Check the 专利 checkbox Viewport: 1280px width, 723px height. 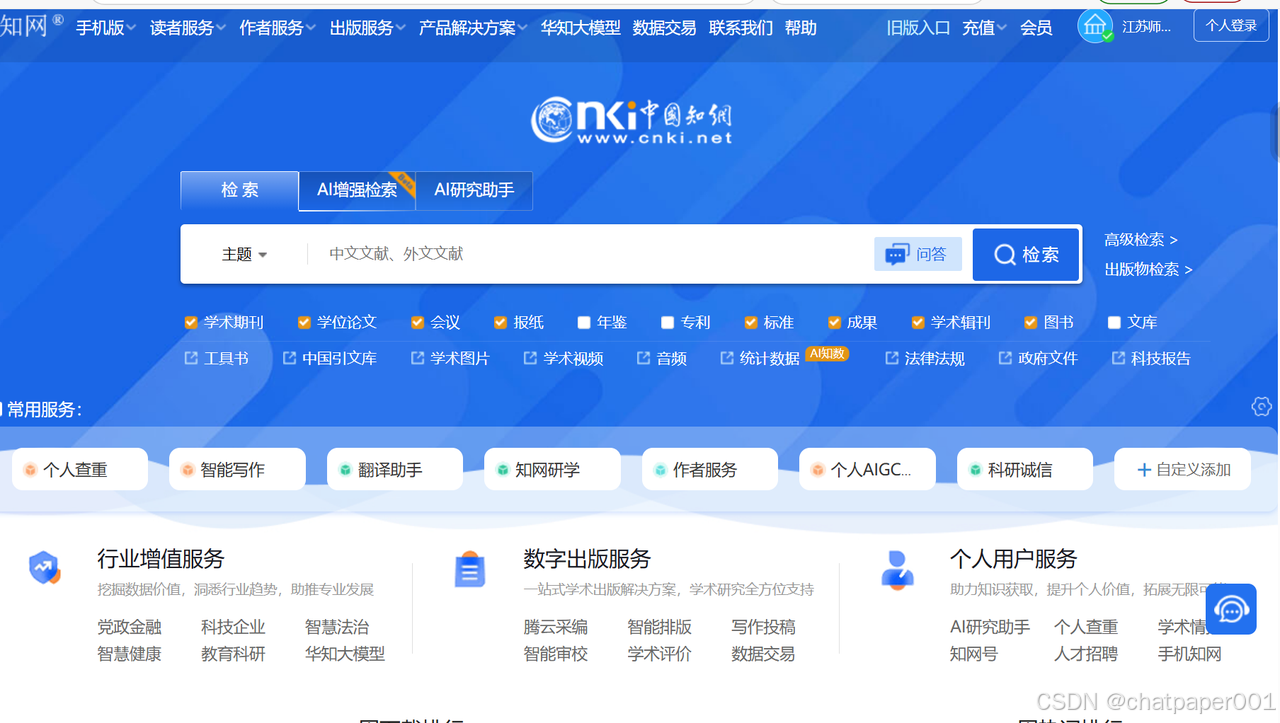point(668,322)
